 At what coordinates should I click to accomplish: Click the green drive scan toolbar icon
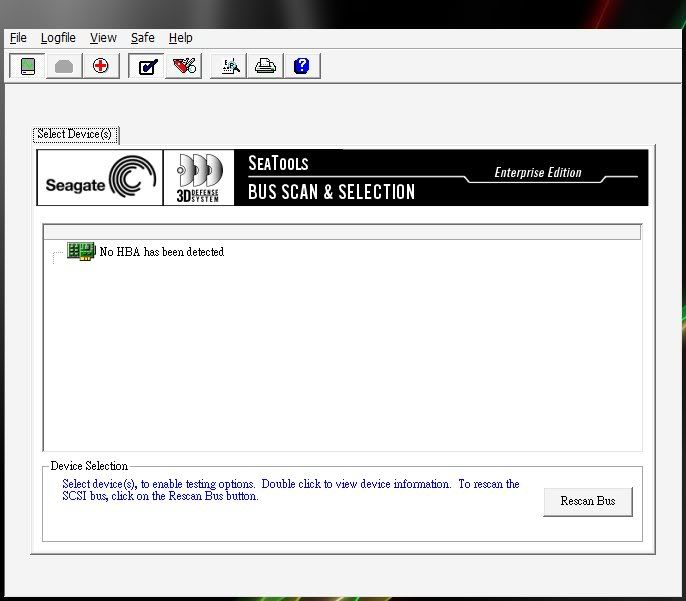tap(28, 66)
